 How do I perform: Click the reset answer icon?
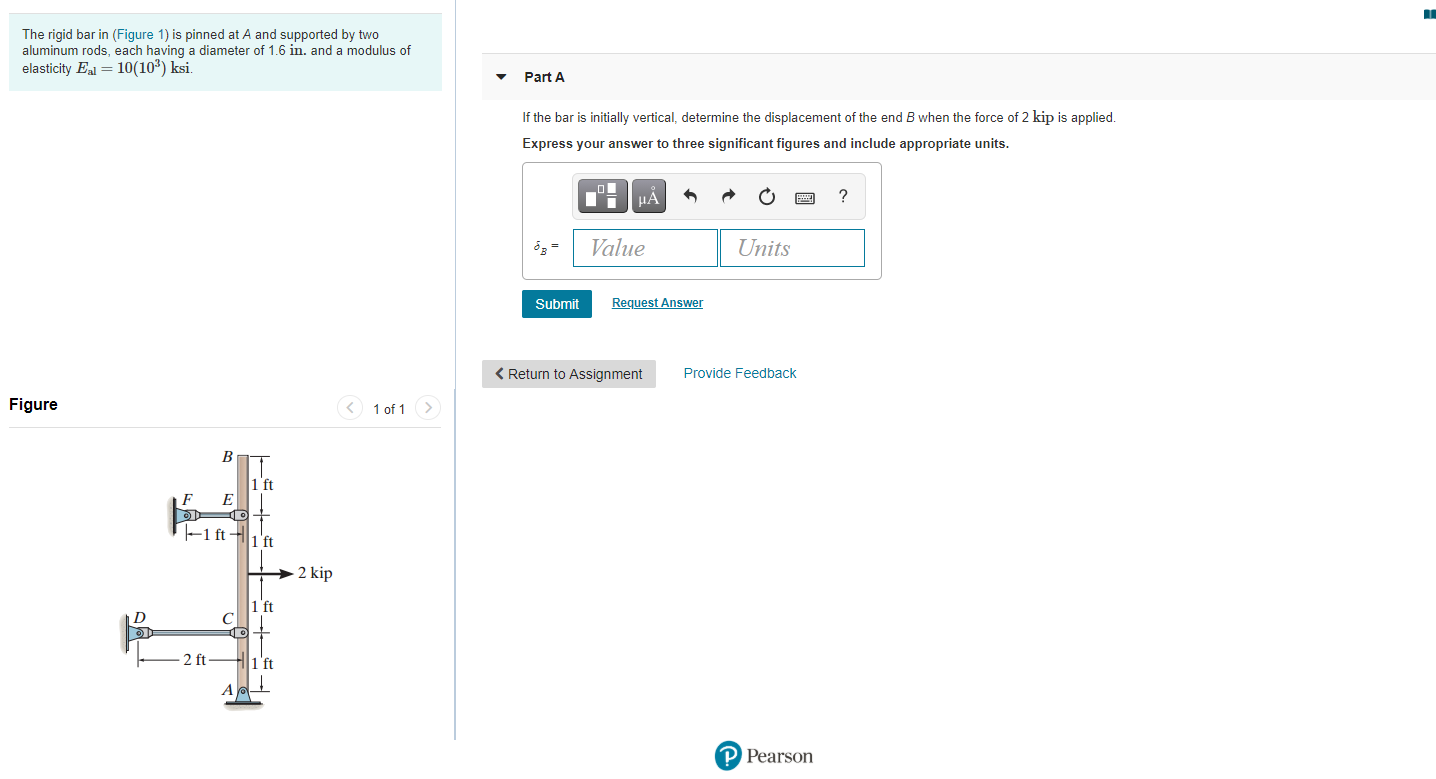[x=766, y=196]
